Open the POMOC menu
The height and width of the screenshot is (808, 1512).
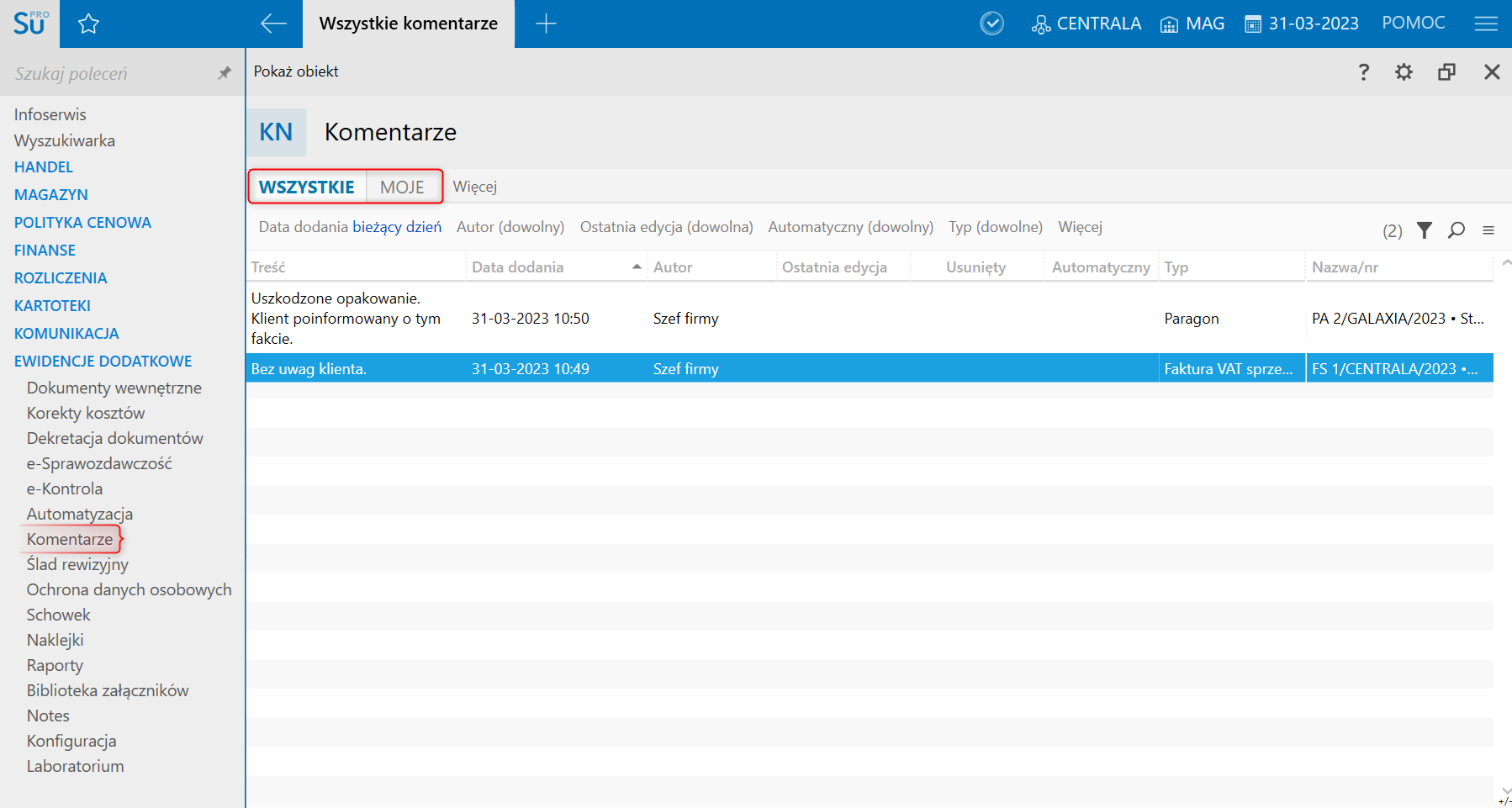tap(1414, 23)
